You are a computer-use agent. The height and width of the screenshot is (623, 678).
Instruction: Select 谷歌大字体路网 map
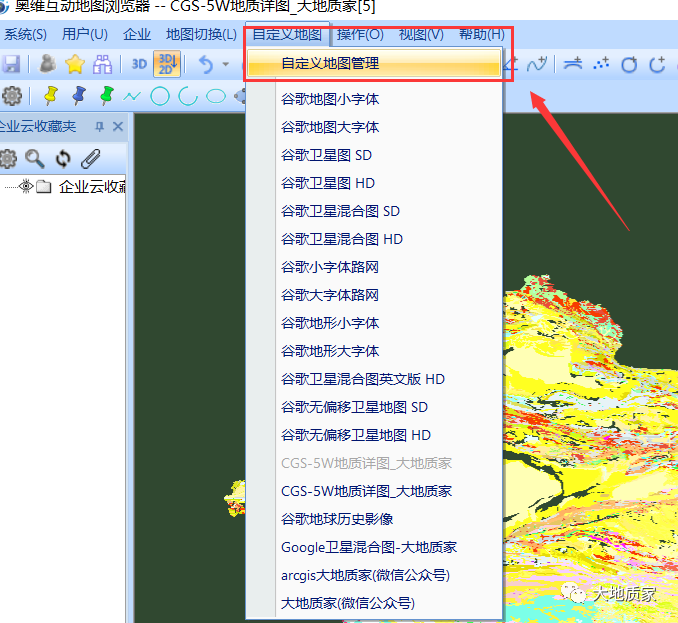click(374, 295)
